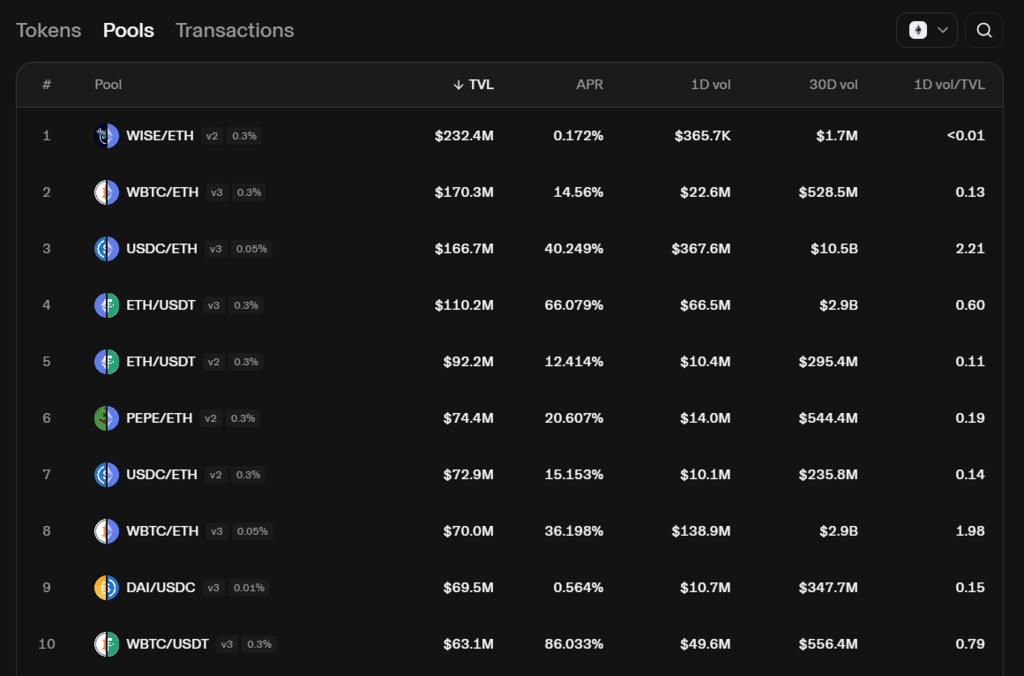
Task: Switch to the Tokens tab
Action: [48, 30]
